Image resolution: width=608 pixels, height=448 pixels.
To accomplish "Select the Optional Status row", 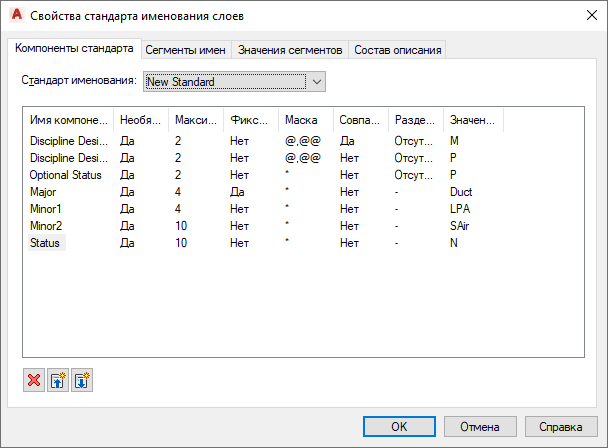I will click(x=64, y=175).
